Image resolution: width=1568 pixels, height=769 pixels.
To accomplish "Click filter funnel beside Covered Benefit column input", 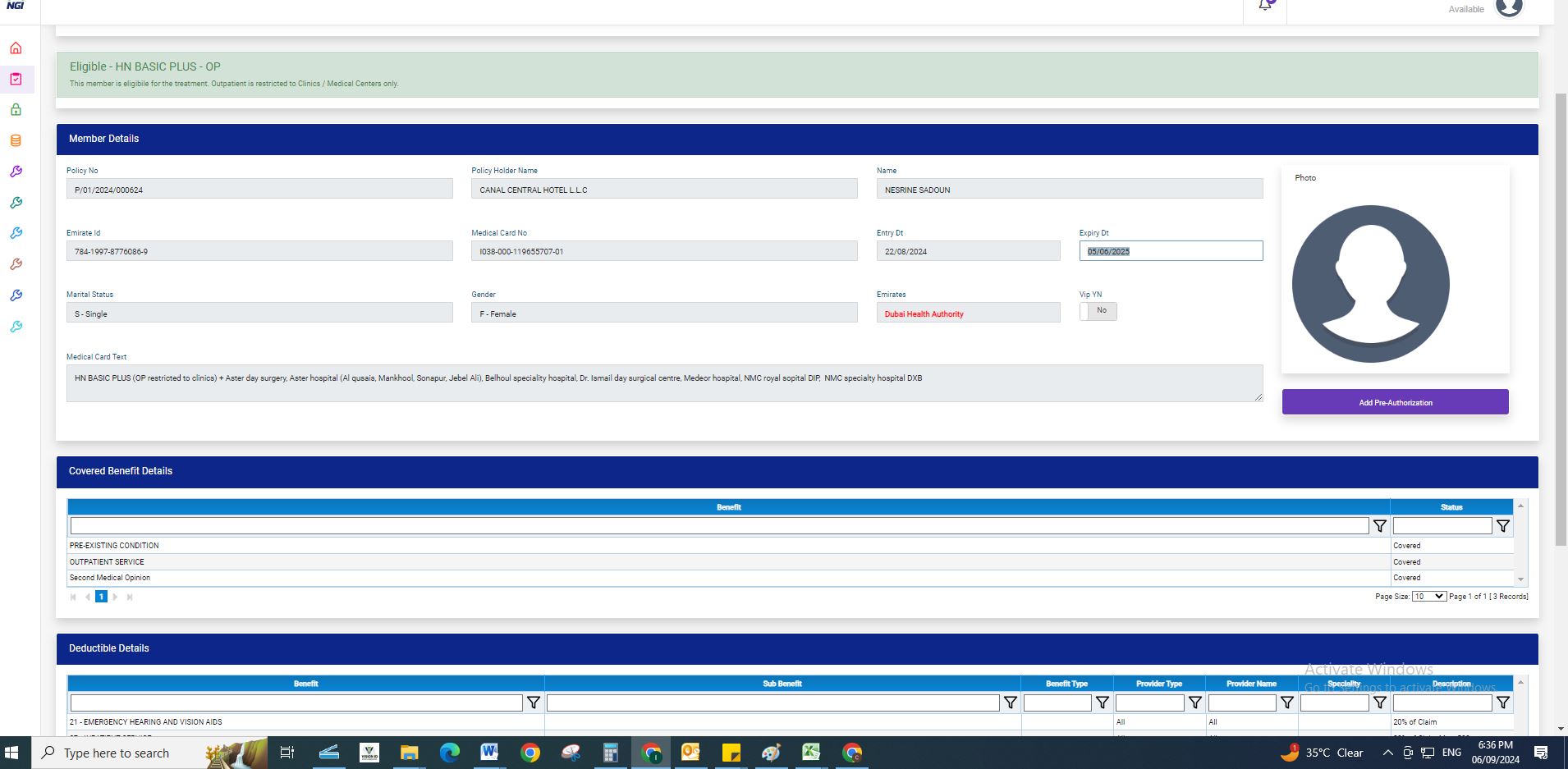I will point(1379,526).
